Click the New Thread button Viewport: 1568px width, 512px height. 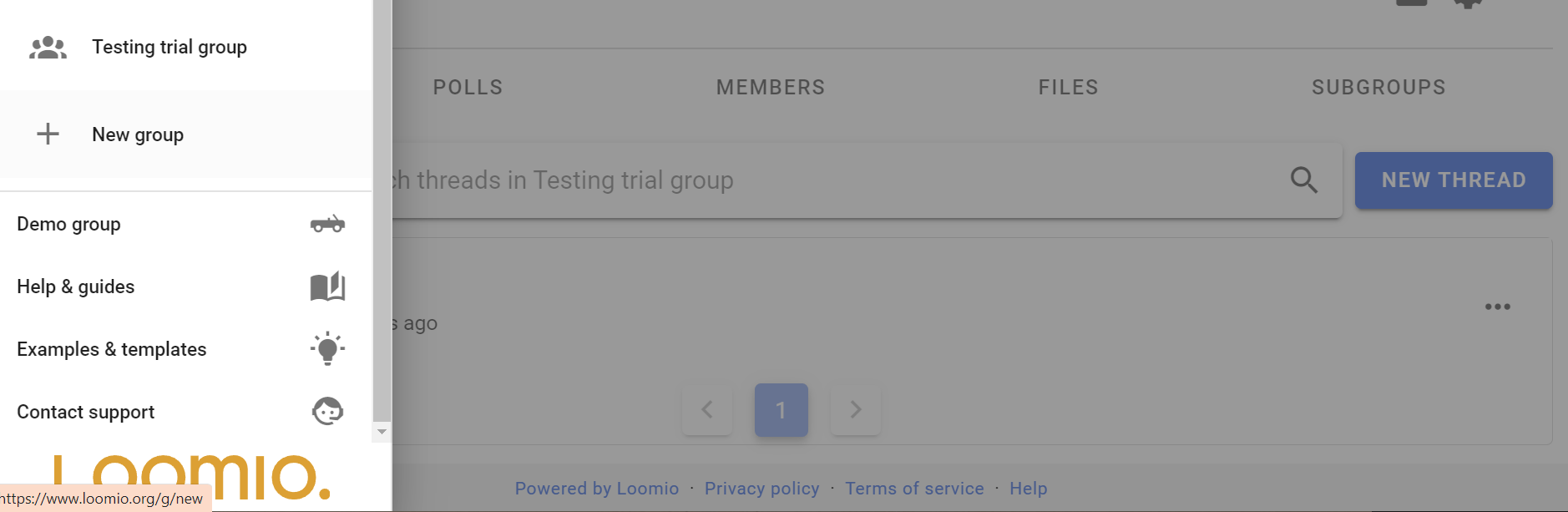1454,180
